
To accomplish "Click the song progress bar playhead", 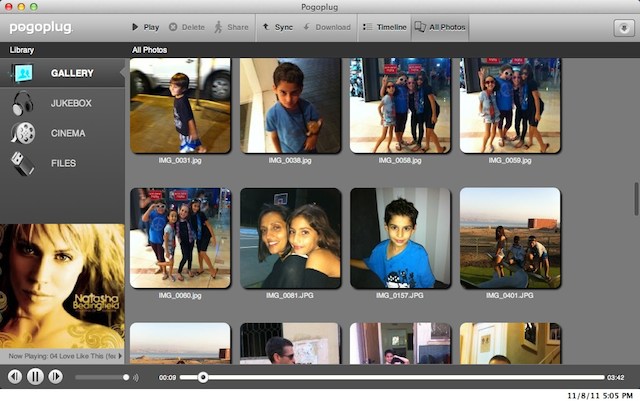I will click(x=203, y=377).
